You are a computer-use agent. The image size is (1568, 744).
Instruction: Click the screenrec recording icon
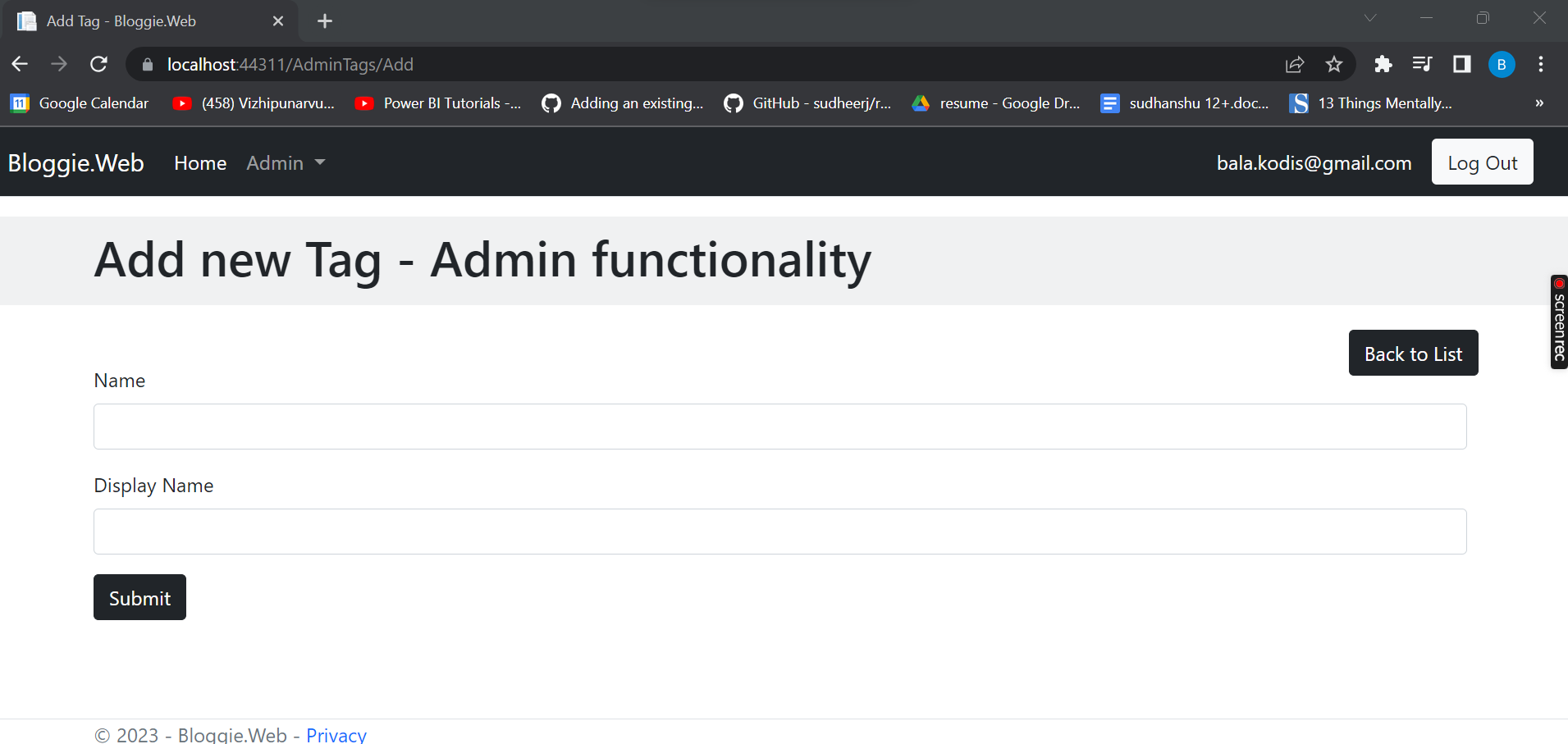click(1557, 283)
